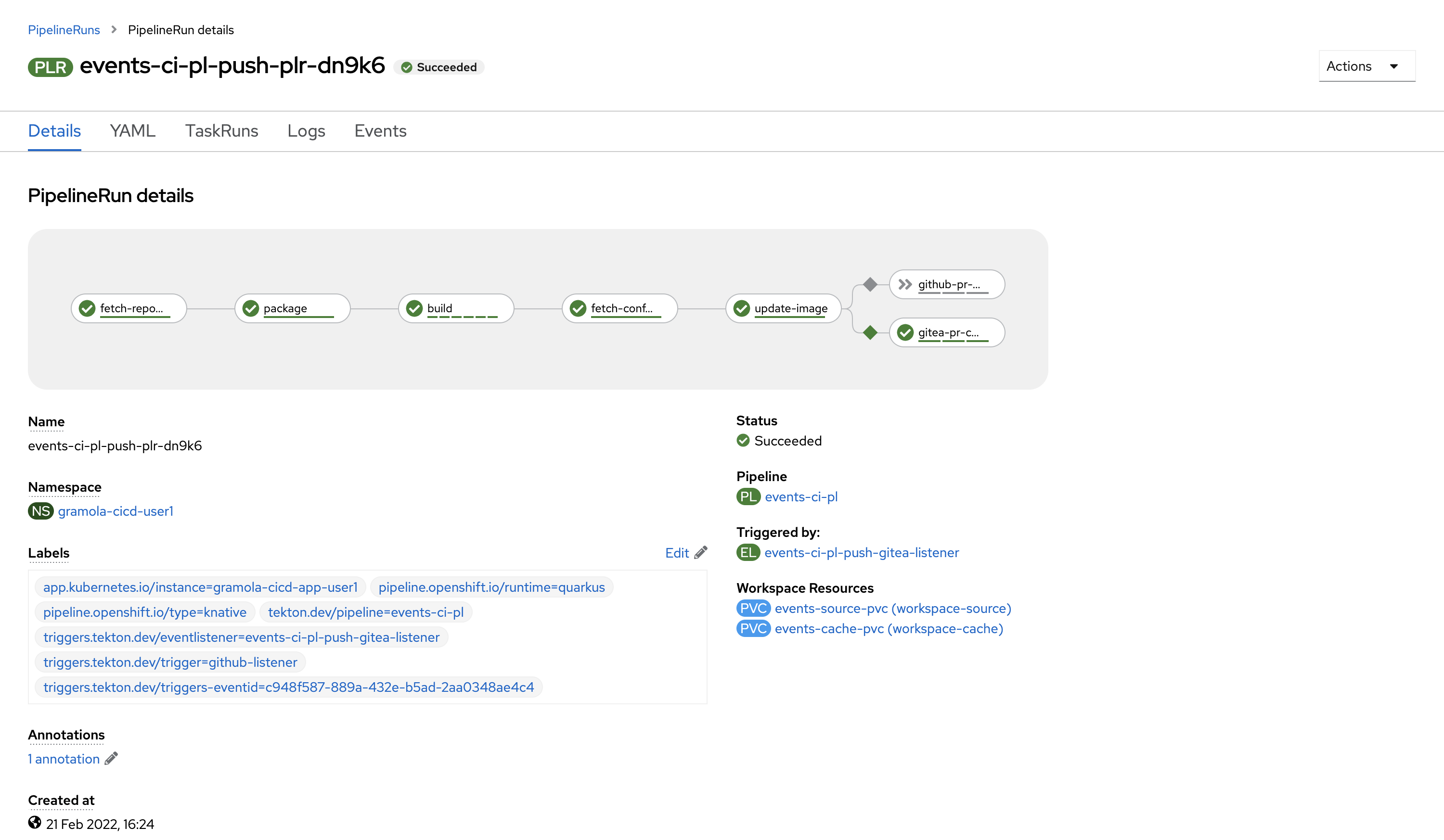
Task: Click the green diamond before gitea-pr task
Action: tap(870, 332)
